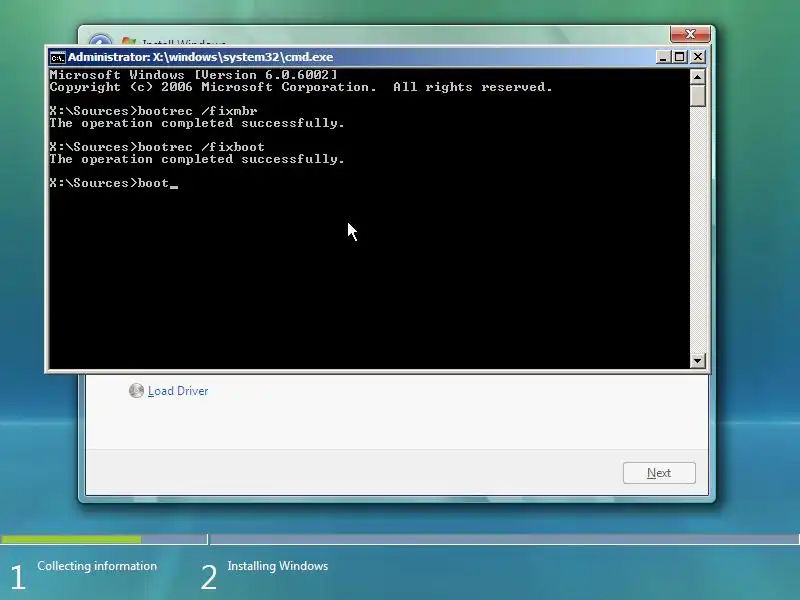This screenshot has height=600, width=800.
Task: Maximize the Administrator cmd.exe window
Action: [680, 57]
